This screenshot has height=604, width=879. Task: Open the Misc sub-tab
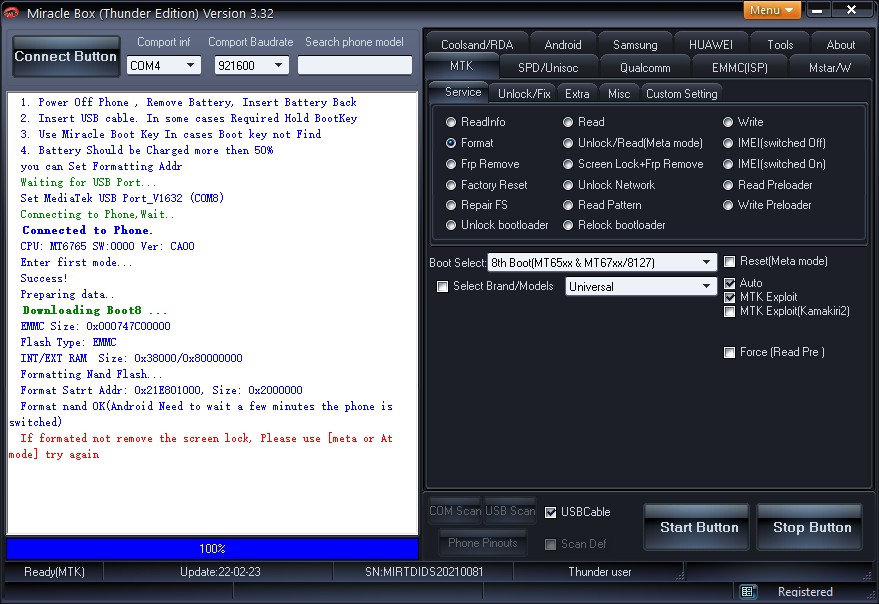[619, 94]
